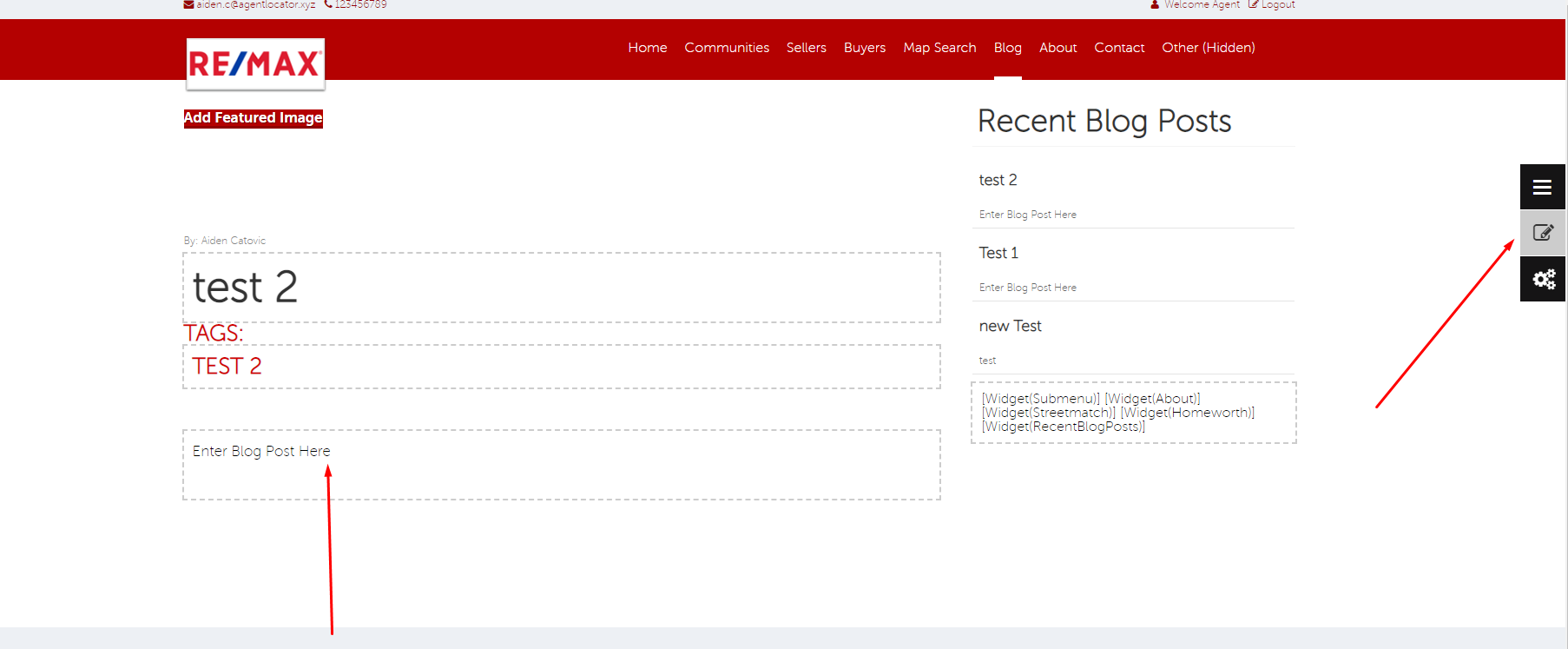Screen dimensions: 1568x649
Task: Click the user icon beside Welcome Agent
Action: pyautogui.click(x=1155, y=4)
